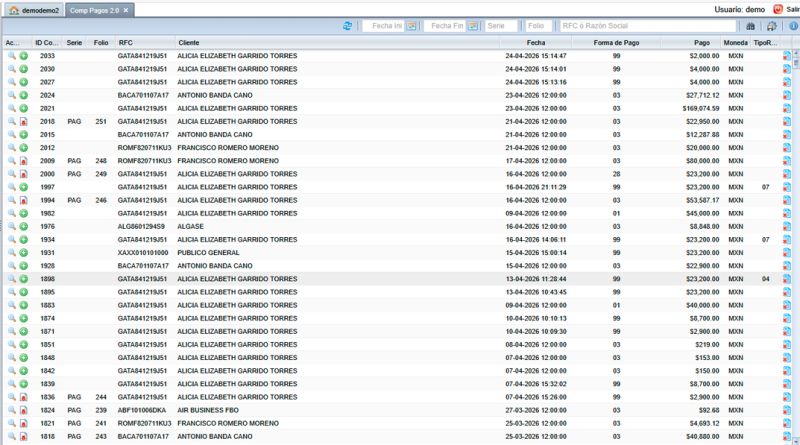Viewport: 800px width, 445px height.
Task: Switch to the demodemo2 tab
Action: (x=34, y=9)
